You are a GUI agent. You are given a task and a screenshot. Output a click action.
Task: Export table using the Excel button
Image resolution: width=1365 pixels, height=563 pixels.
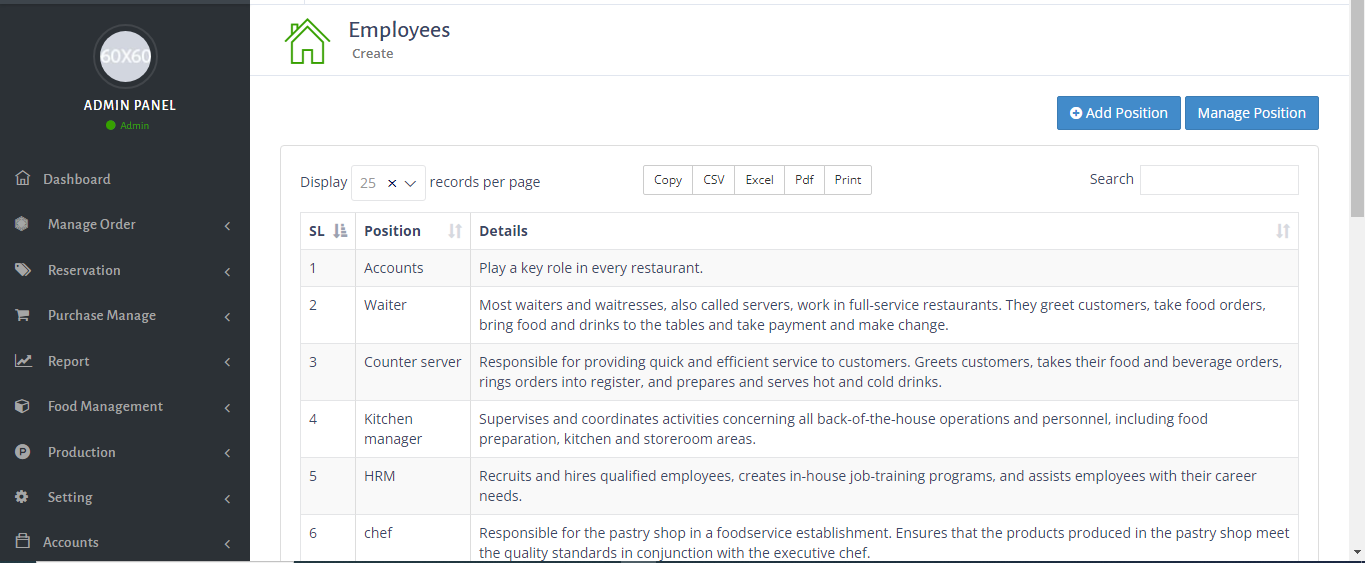tap(760, 180)
